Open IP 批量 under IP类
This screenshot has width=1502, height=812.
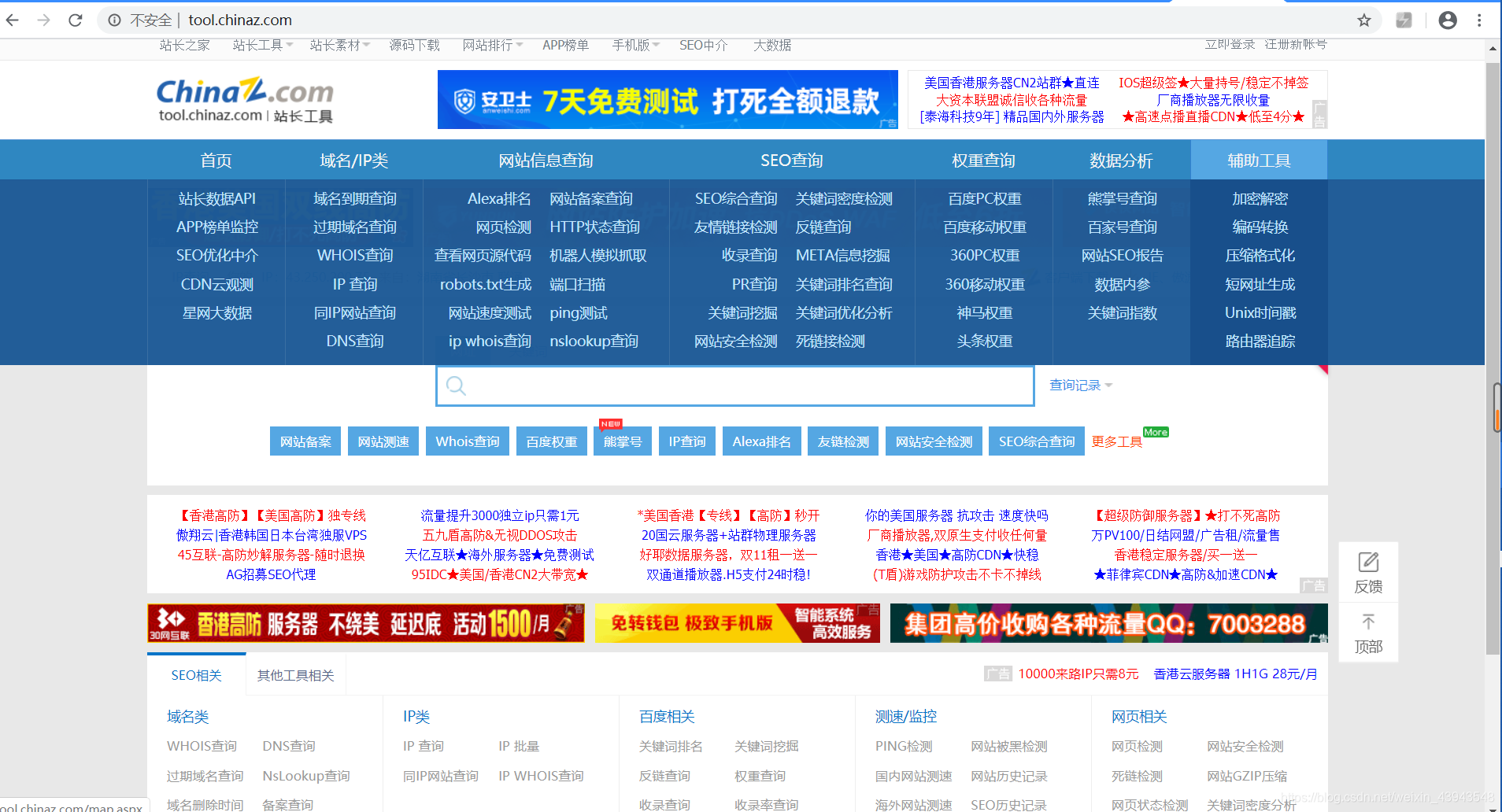pos(519,746)
